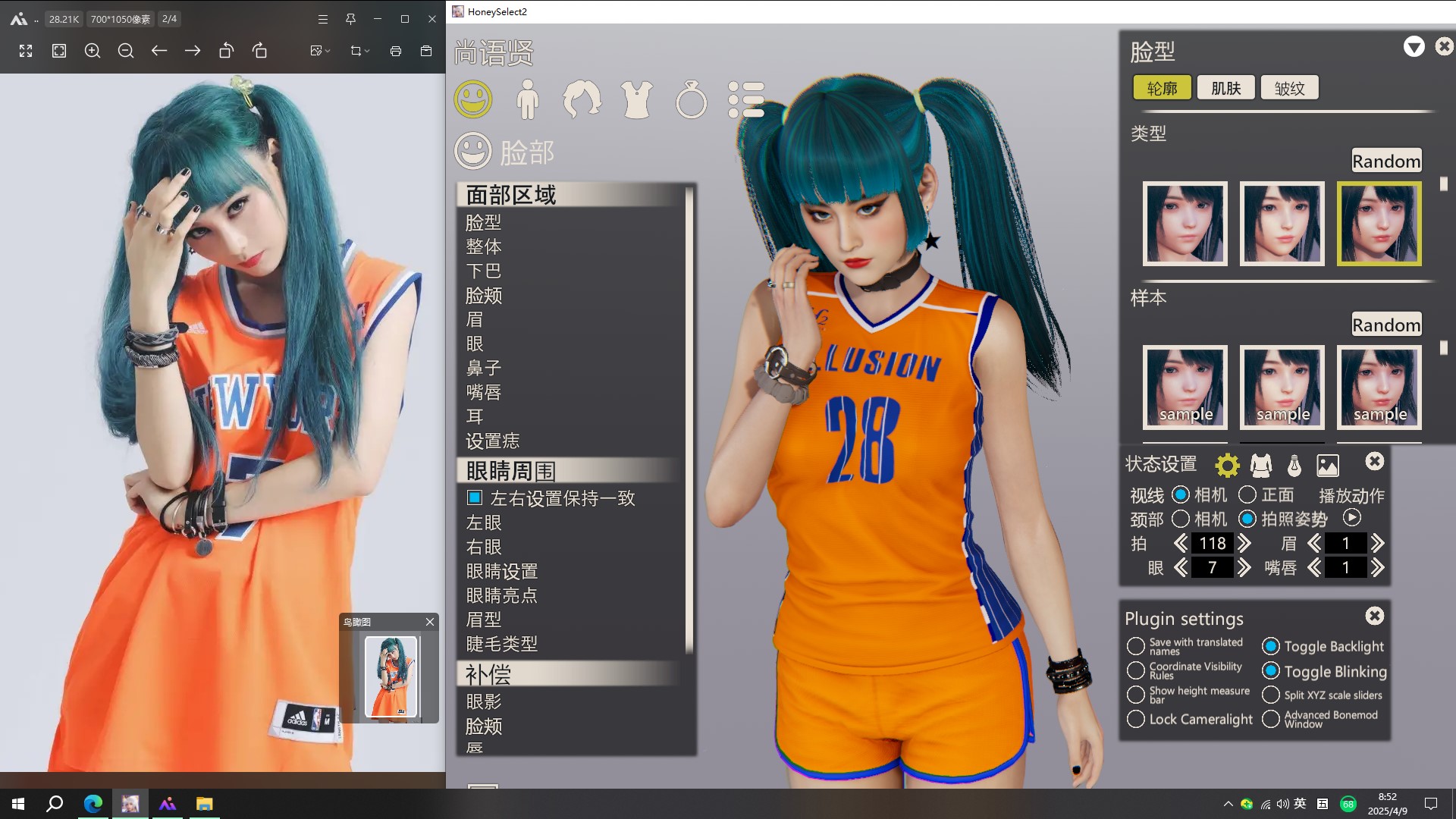Rotate image clockwise in viewer toolbar
1456x819 pixels.
259,51
